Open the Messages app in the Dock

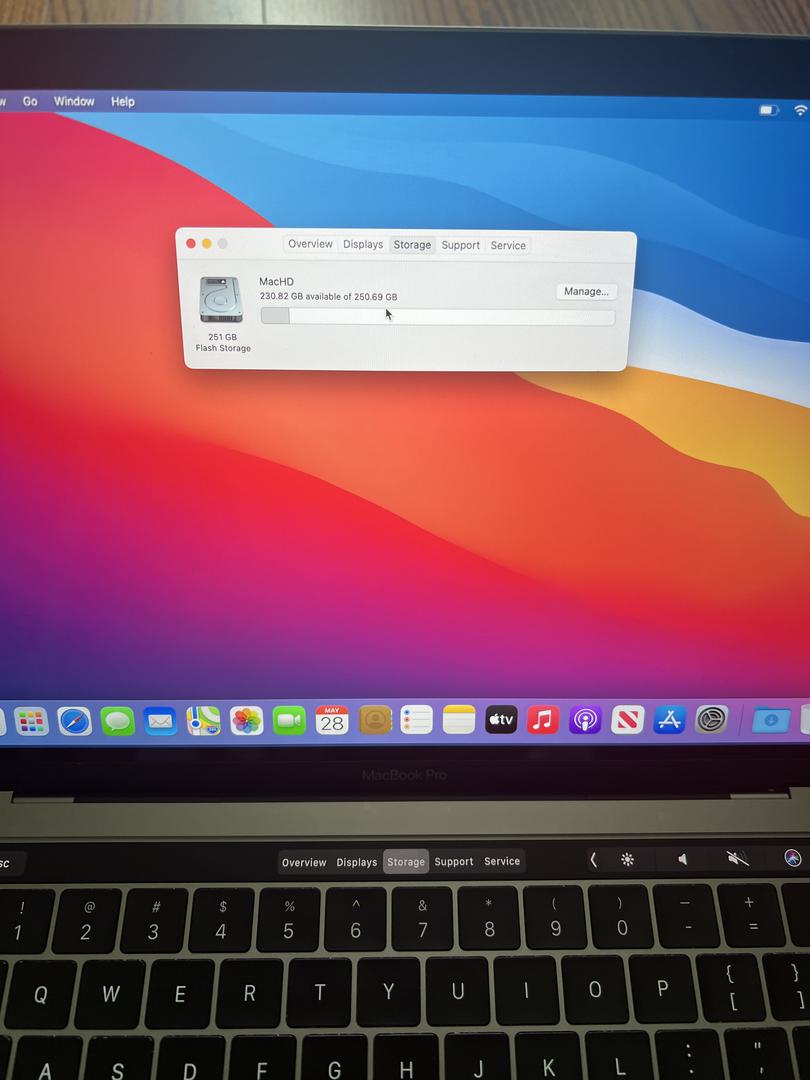point(118,721)
